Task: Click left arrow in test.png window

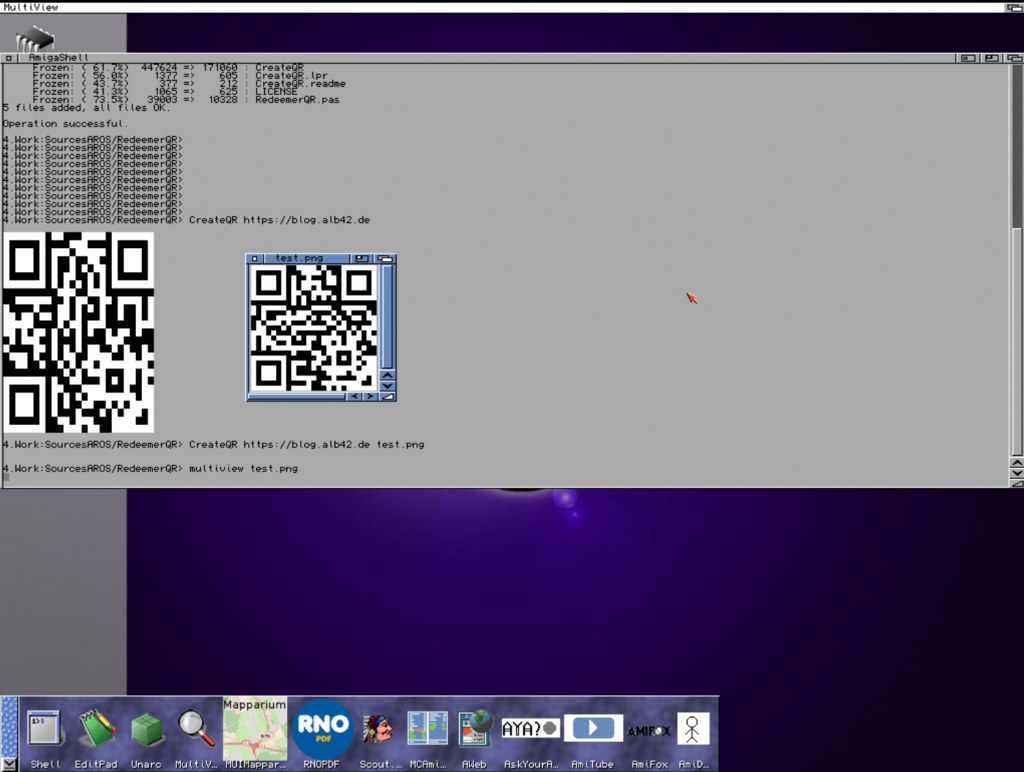Action: pyautogui.click(x=355, y=396)
